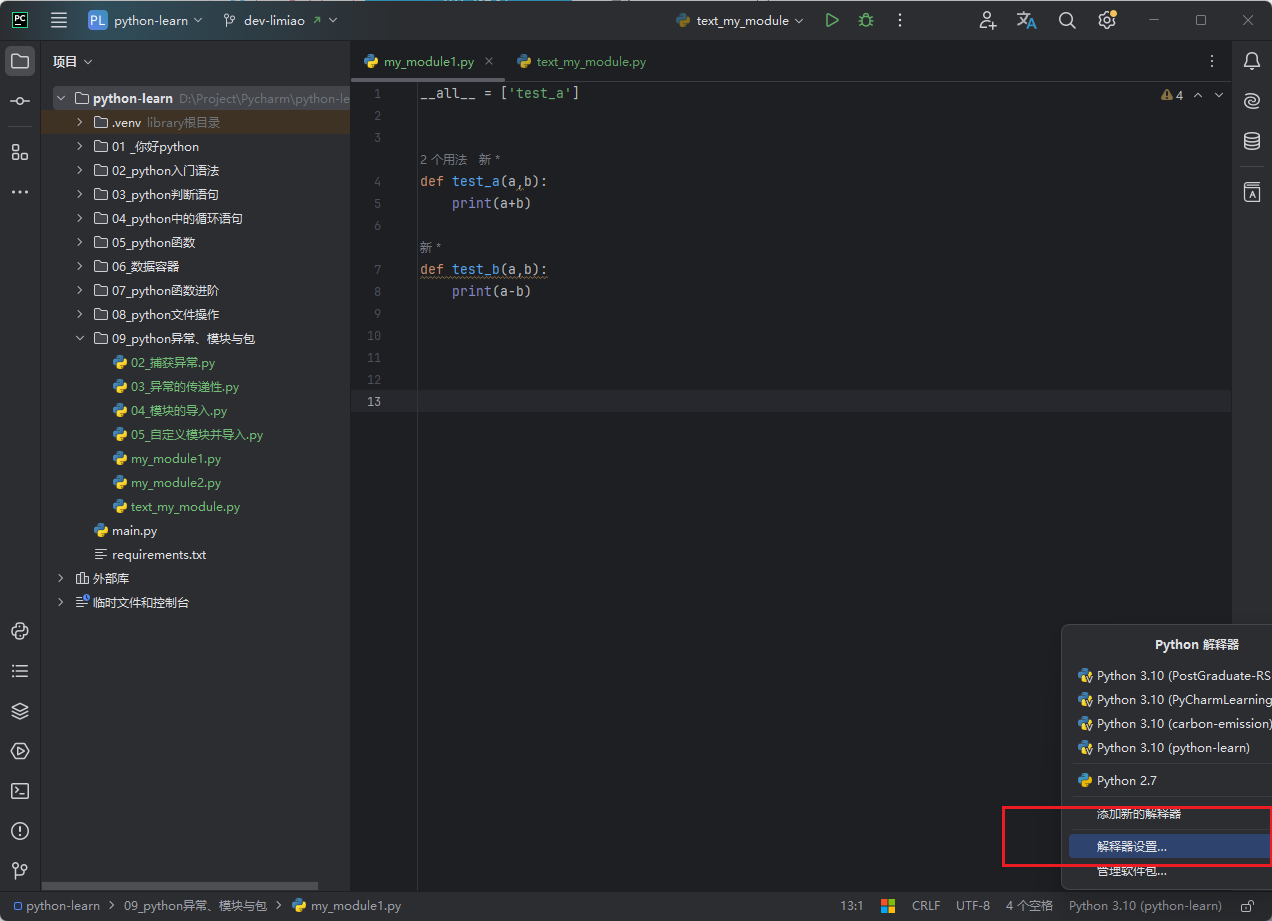The width and height of the screenshot is (1272, 921).
Task: Open requirements.txt in project tree
Action: (159, 554)
